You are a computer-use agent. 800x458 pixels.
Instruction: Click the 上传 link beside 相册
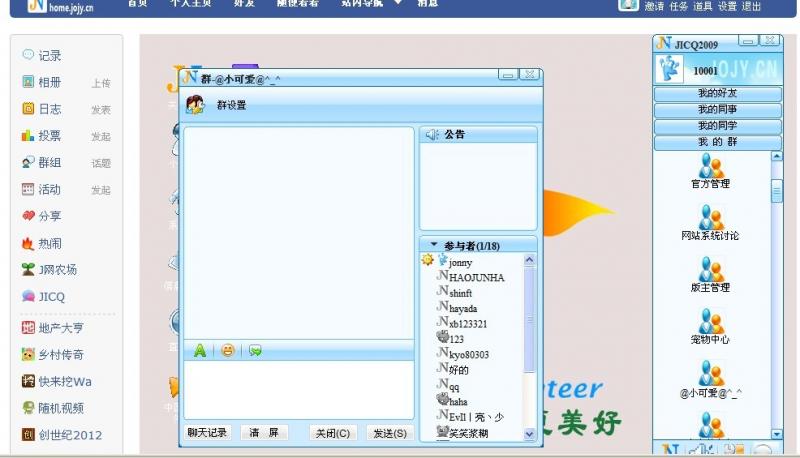pos(101,83)
